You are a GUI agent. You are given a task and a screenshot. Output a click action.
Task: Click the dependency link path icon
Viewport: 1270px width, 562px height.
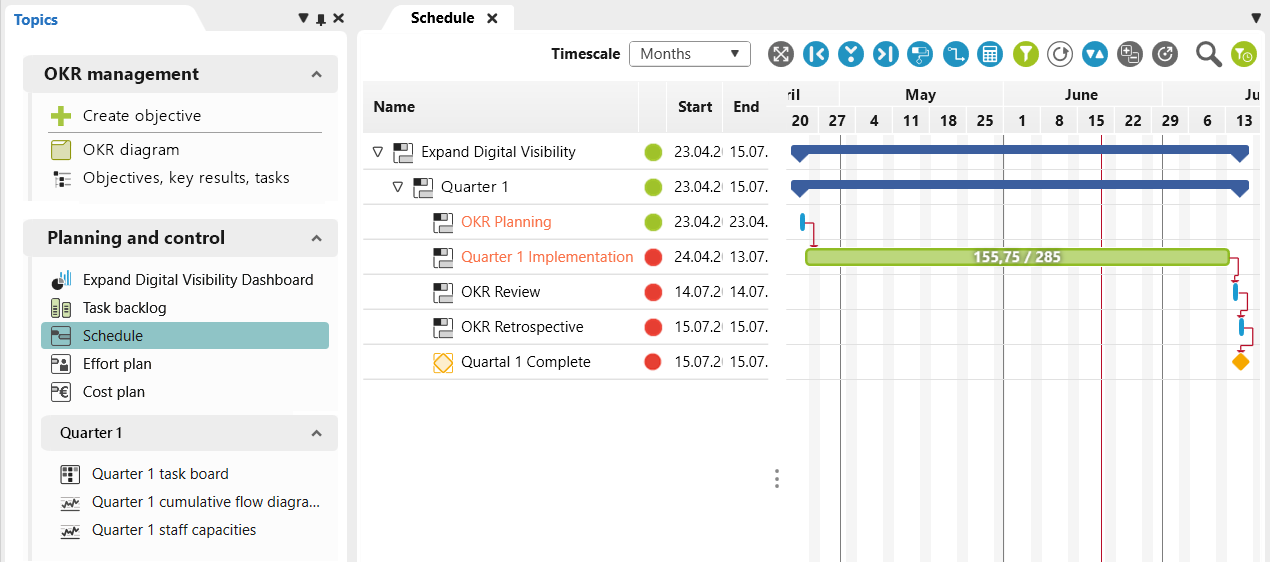click(955, 54)
